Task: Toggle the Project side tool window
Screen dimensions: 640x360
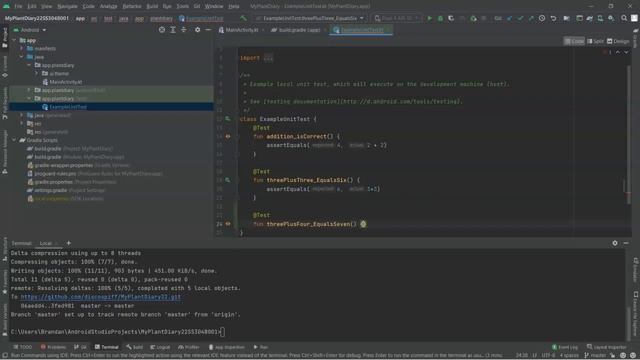Action: [x=4, y=38]
